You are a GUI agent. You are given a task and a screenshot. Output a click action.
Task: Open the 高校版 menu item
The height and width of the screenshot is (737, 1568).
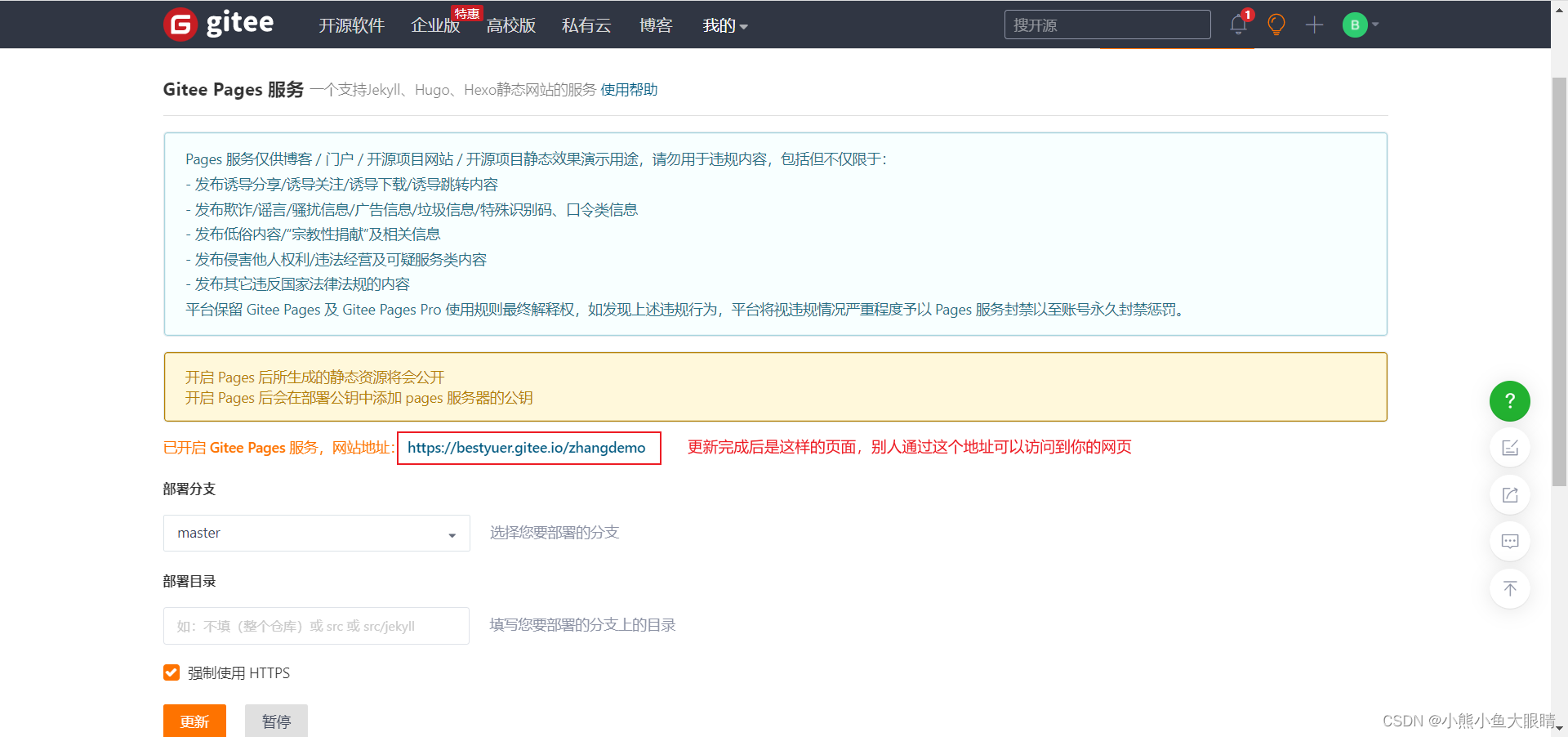[511, 25]
